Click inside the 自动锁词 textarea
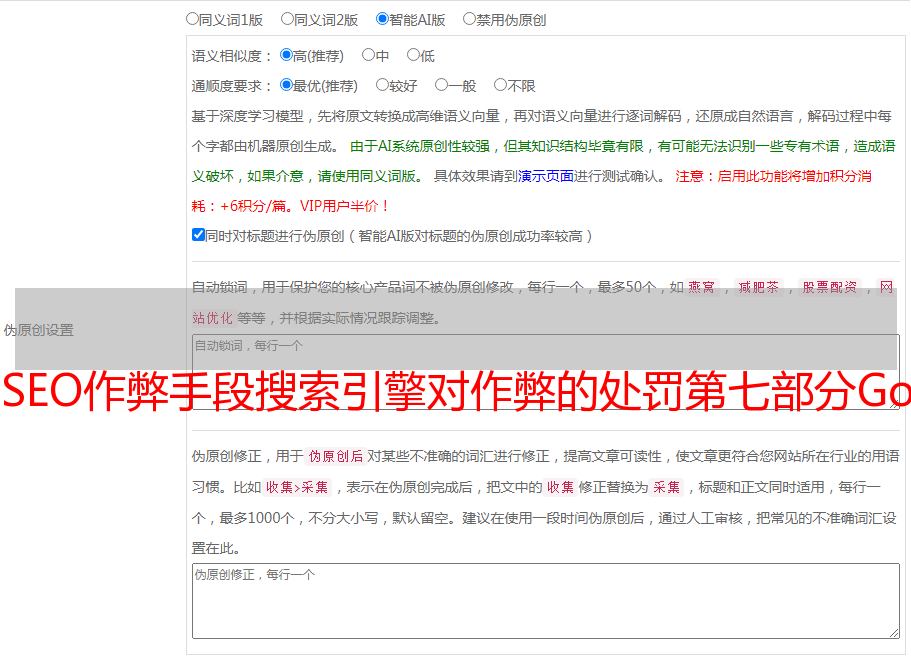This screenshot has height=658, width=911. click(546, 372)
